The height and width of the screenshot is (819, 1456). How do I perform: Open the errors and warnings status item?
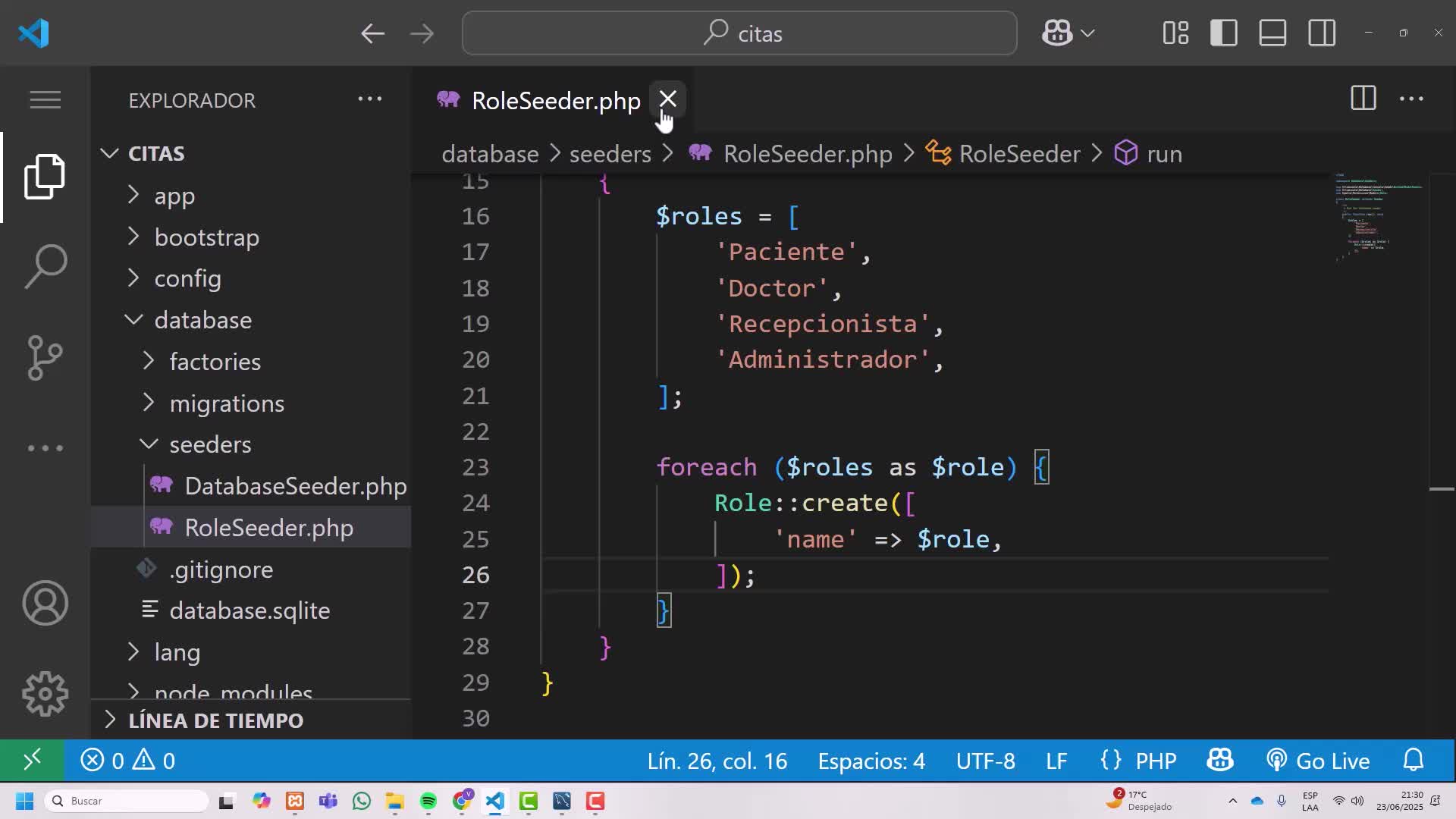point(128,760)
